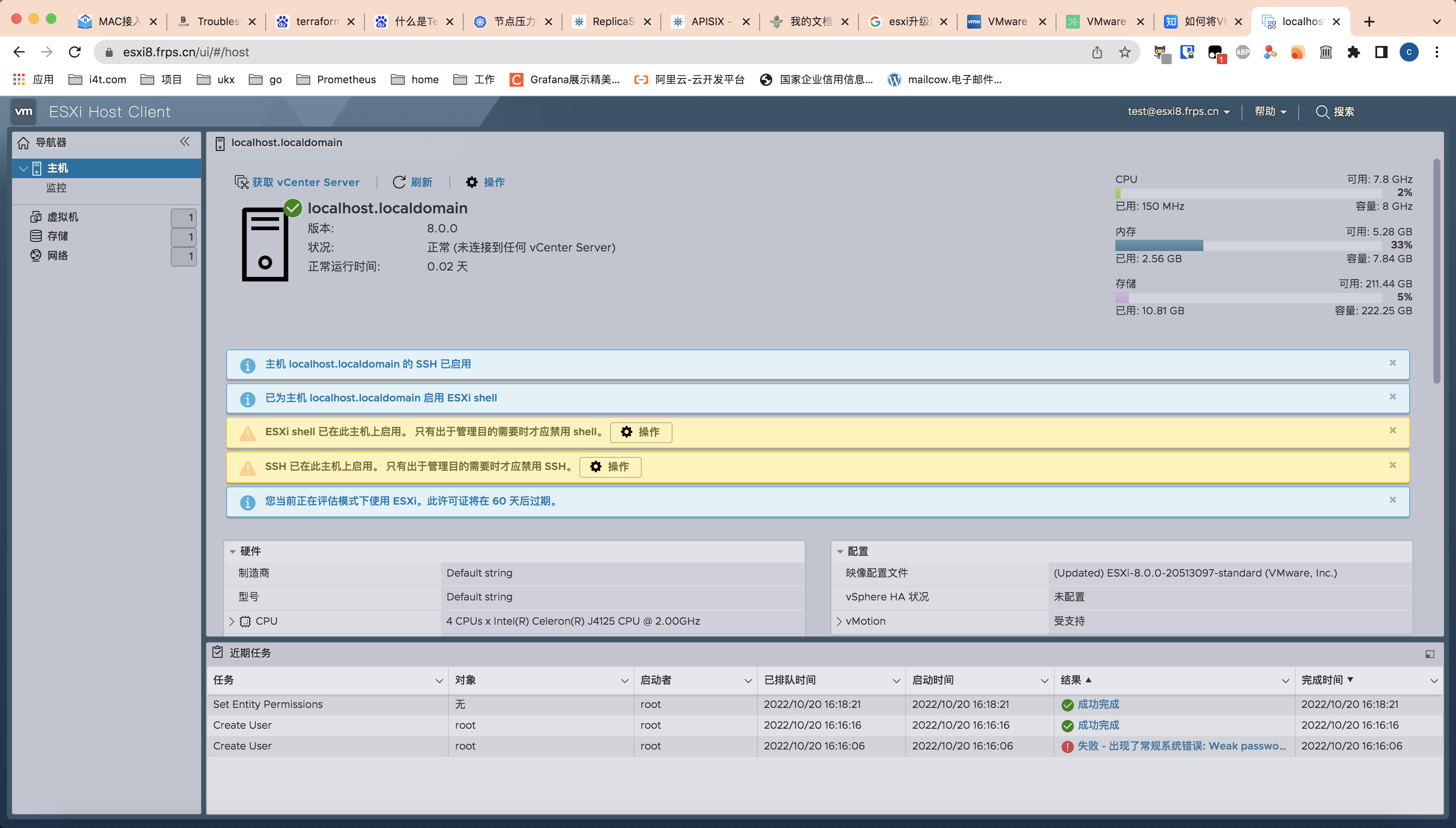The width and height of the screenshot is (1456, 828).
Task: Open 启动者 column dropdown arrow
Action: coord(748,681)
